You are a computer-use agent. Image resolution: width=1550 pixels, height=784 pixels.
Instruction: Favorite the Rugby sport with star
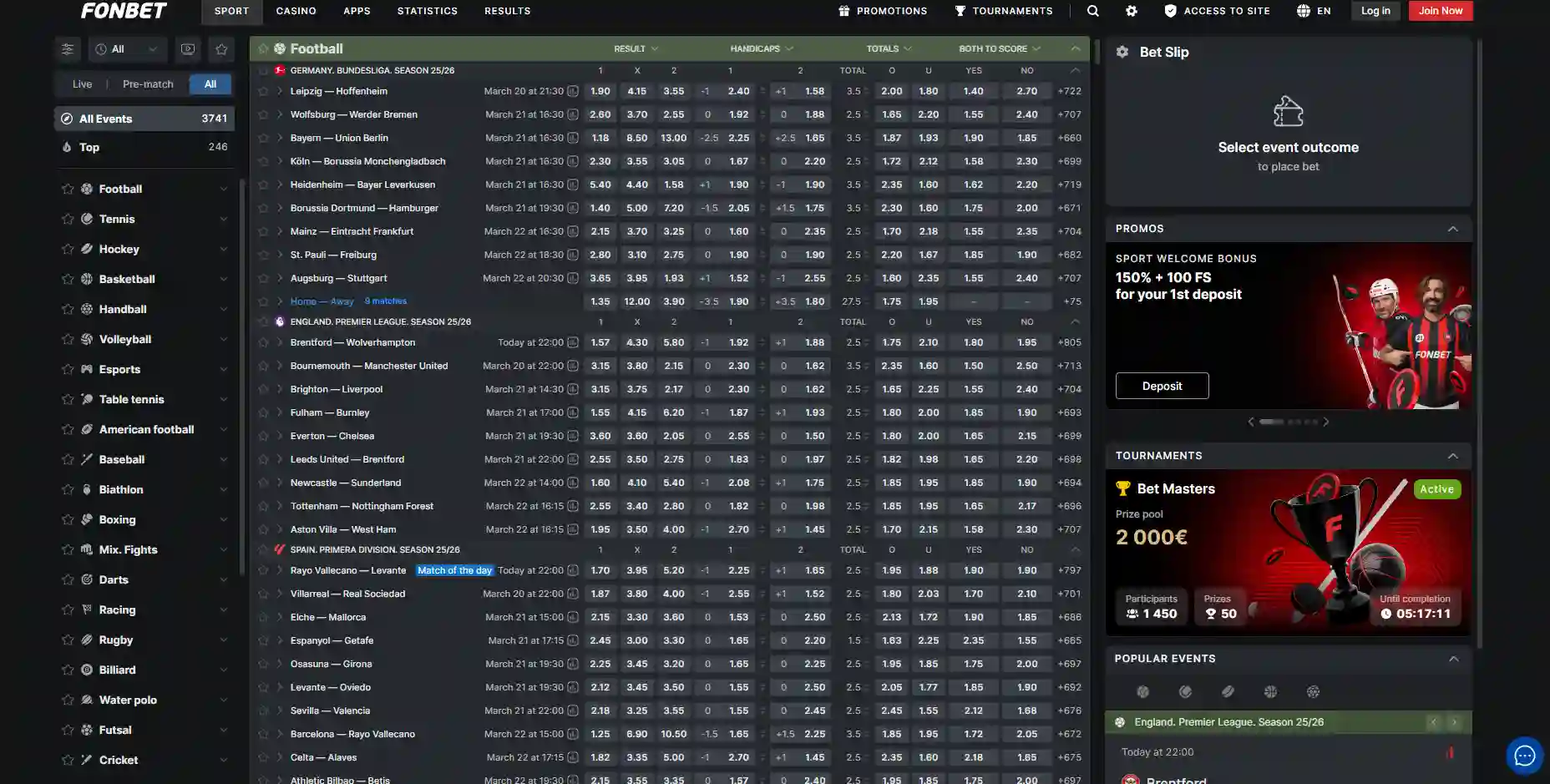point(68,640)
